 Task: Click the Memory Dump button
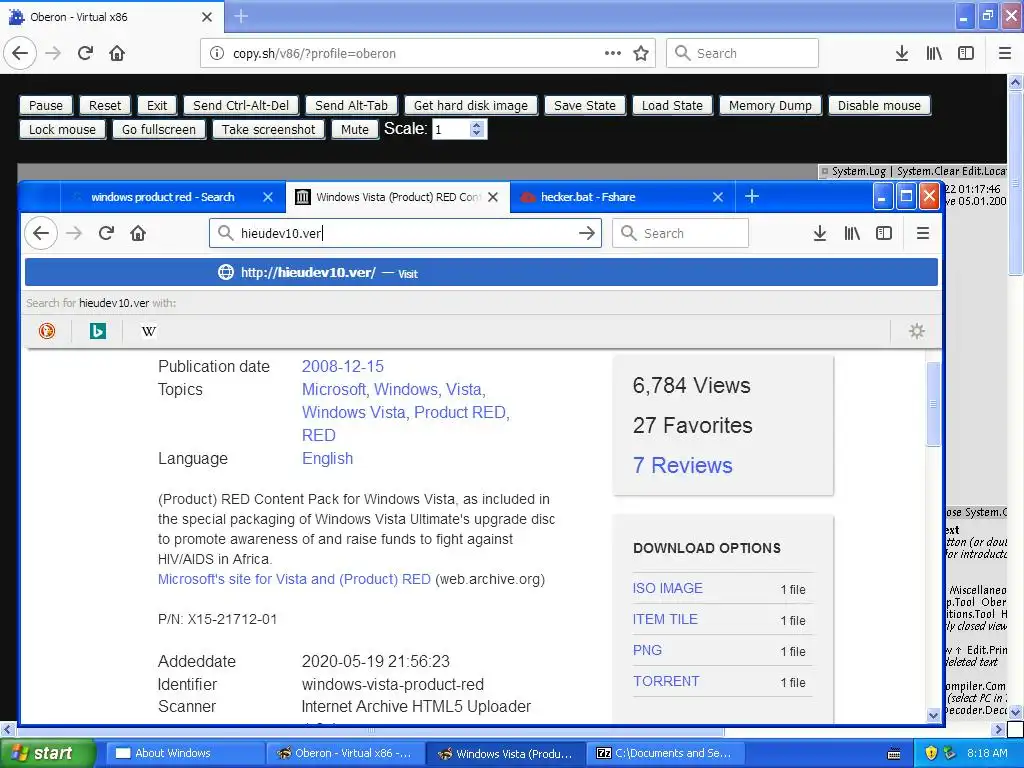pyautogui.click(x=770, y=105)
